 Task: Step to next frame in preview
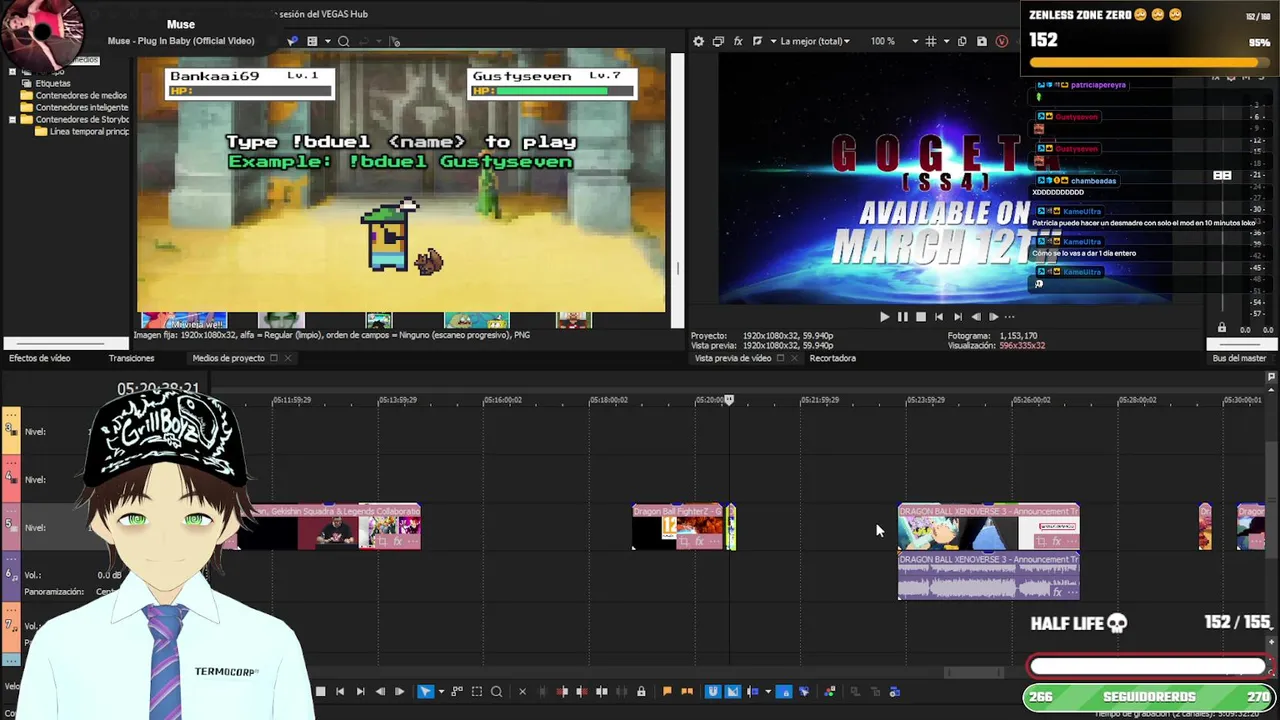[x=993, y=317]
